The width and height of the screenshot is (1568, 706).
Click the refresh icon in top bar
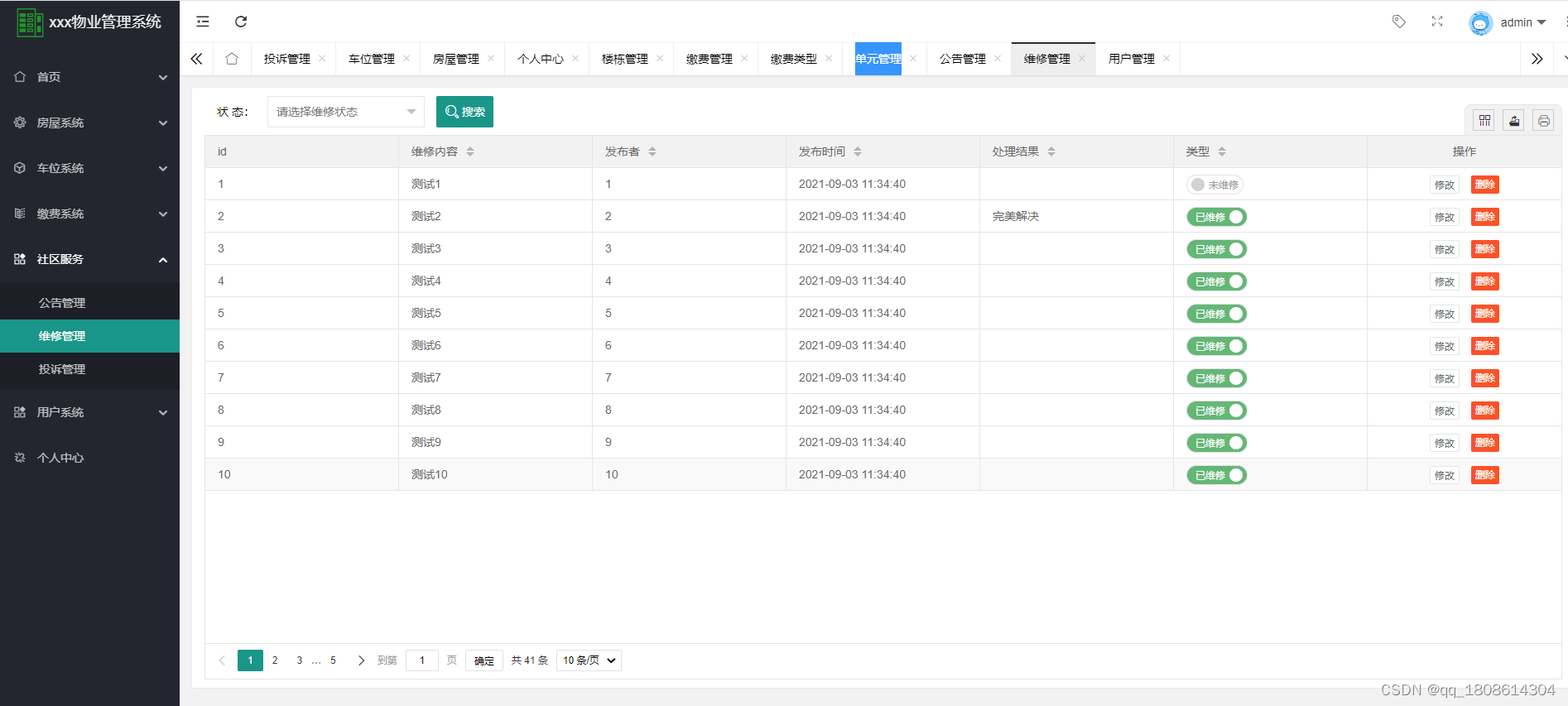[241, 22]
